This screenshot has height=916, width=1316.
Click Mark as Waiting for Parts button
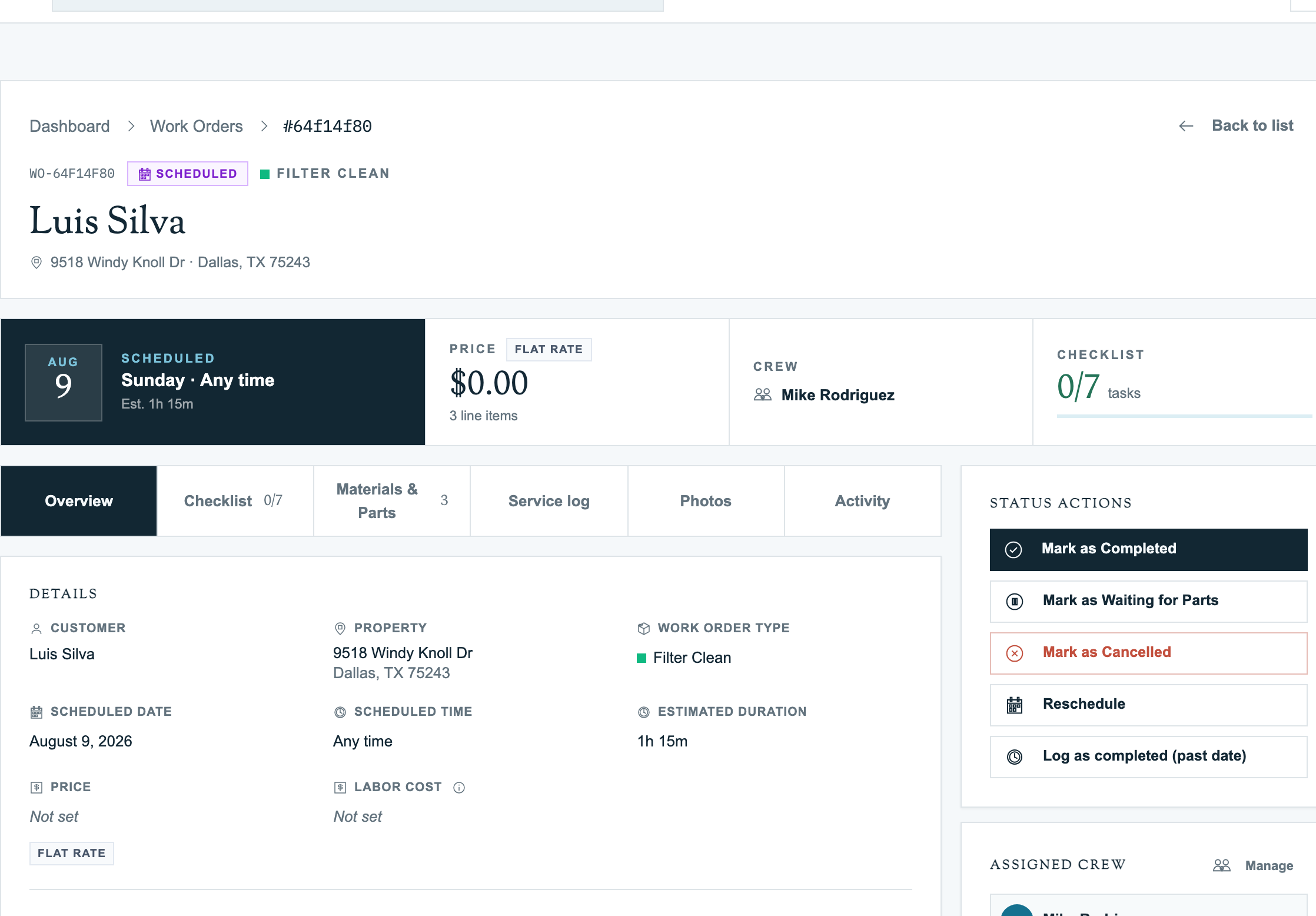(1148, 601)
